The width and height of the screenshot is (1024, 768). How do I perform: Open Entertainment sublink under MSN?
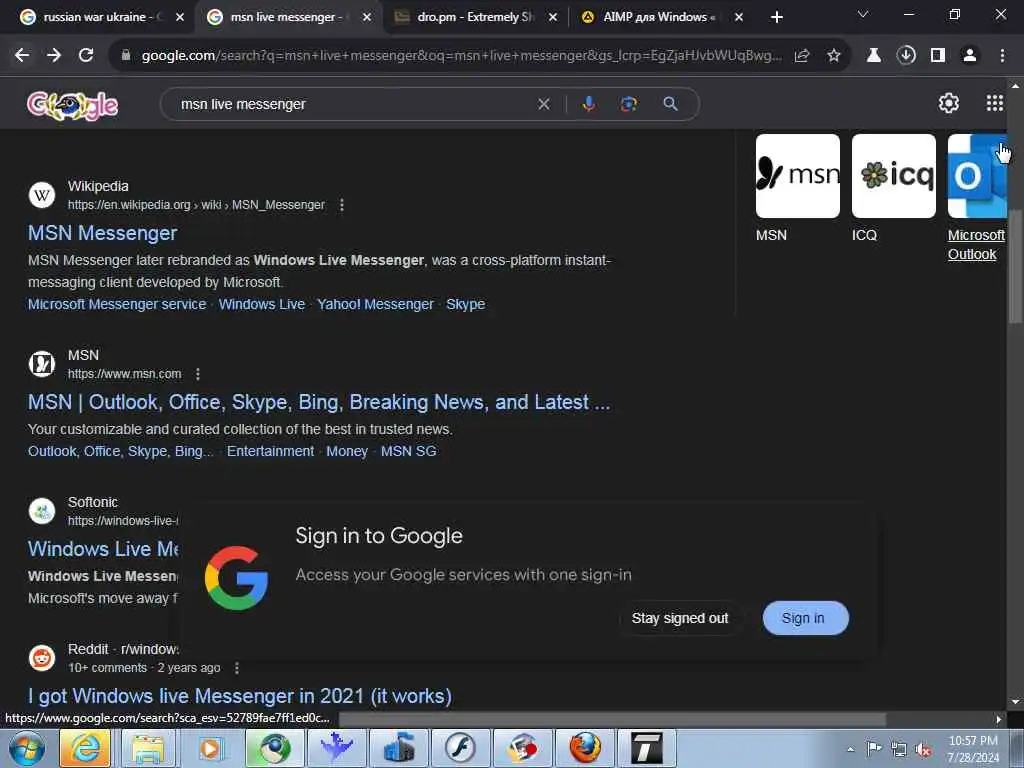click(270, 451)
